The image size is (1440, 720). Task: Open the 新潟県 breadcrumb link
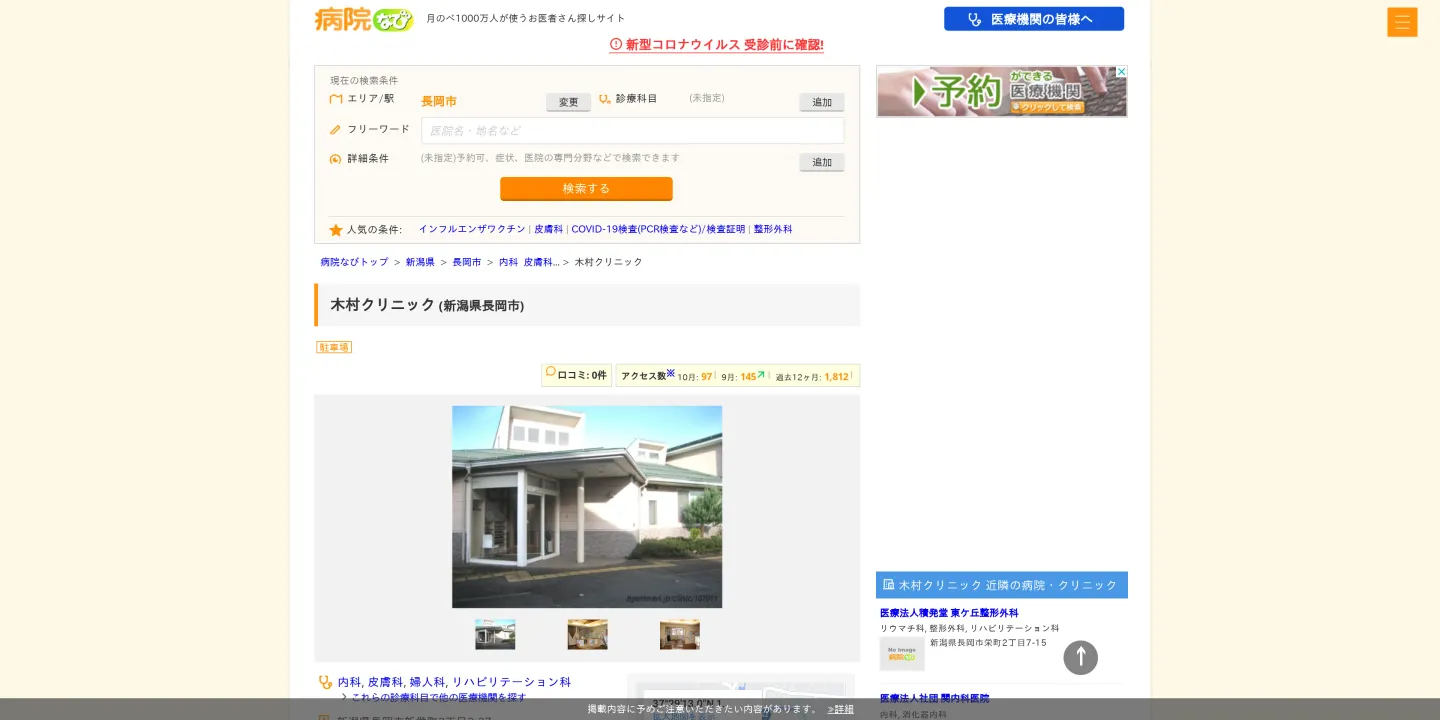[420, 262]
